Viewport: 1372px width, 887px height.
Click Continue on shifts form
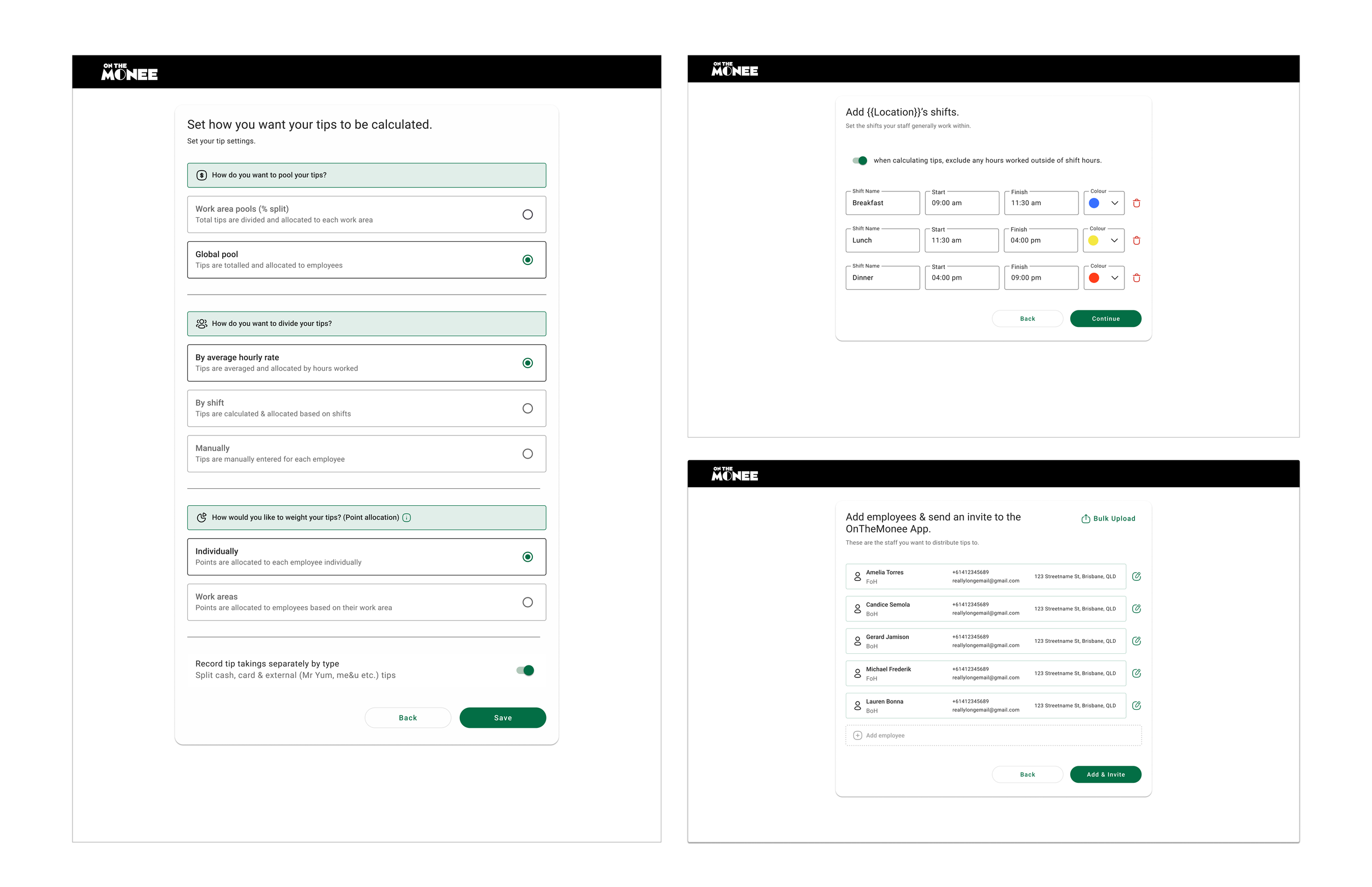tap(1105, 319)
